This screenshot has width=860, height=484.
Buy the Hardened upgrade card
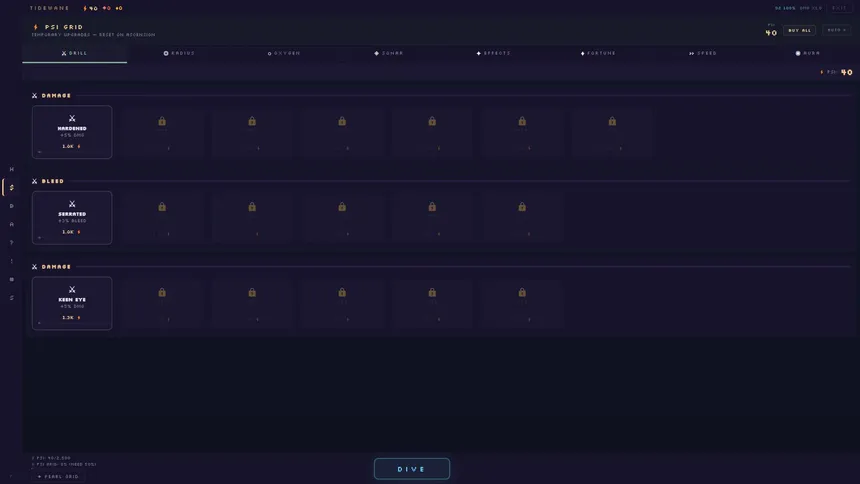click(72, 132)
